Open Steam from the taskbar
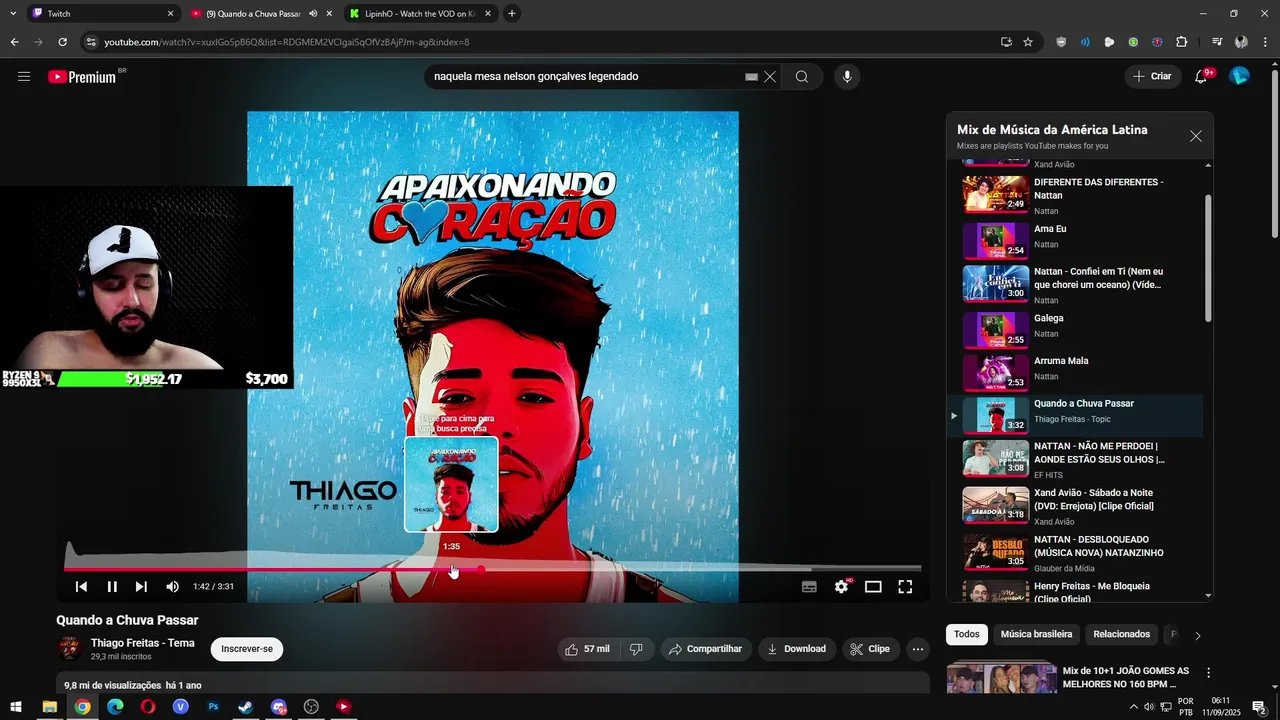 [x=246, y=707]
